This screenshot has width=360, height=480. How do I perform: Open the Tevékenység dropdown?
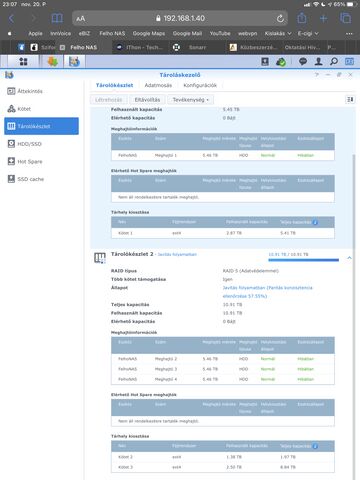190,100
